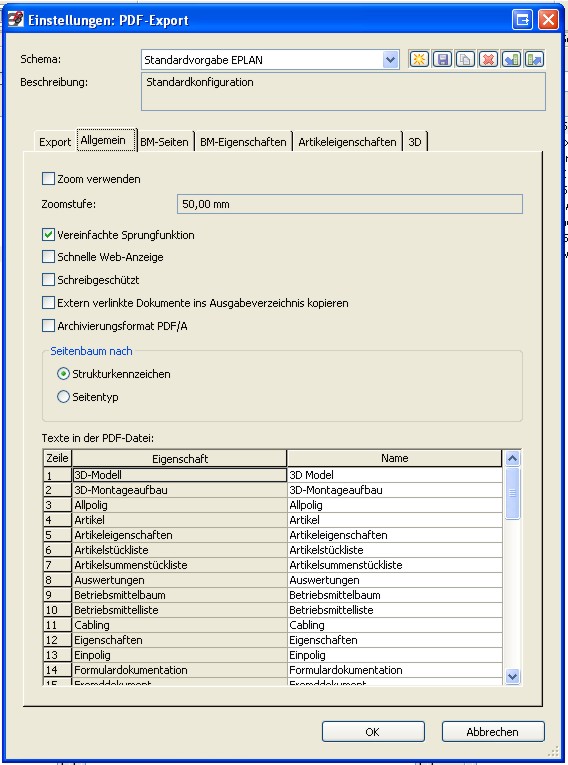Click the Import schema icon
This screenshot has width=568, height=765.
[511, 60]
